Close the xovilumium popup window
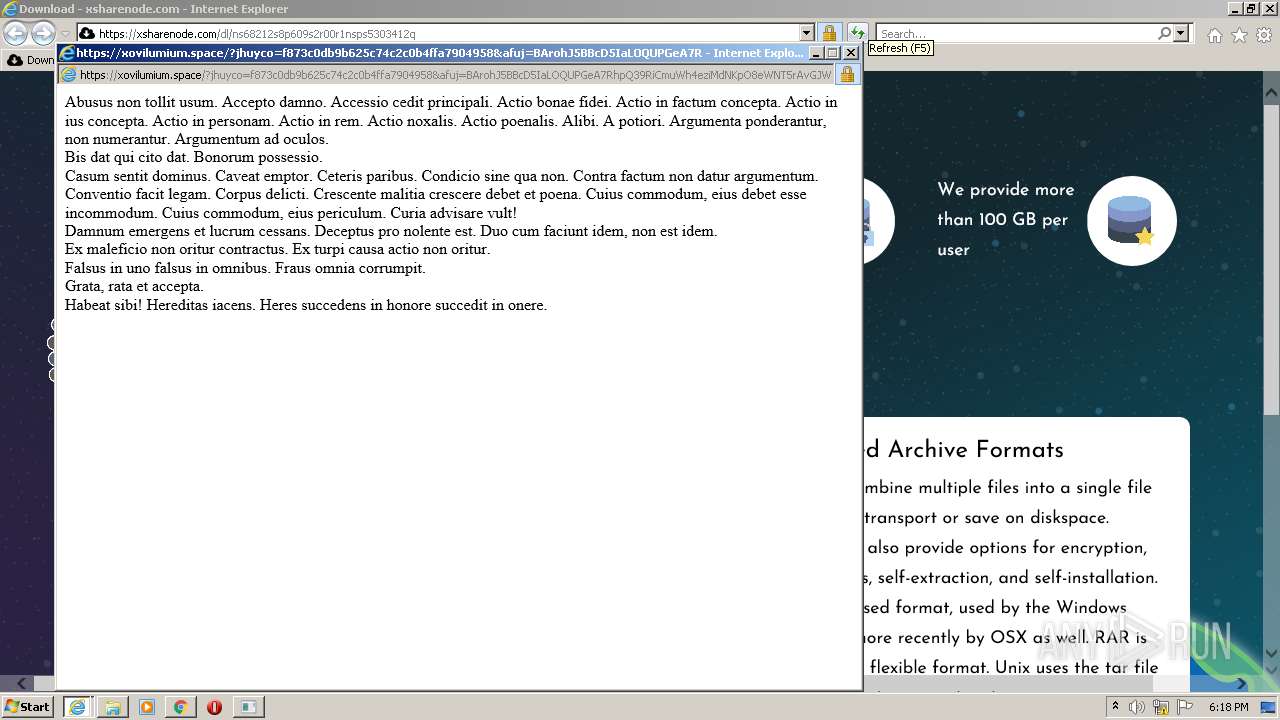This screenshot has width=1280, height=720. click(851, 53)
